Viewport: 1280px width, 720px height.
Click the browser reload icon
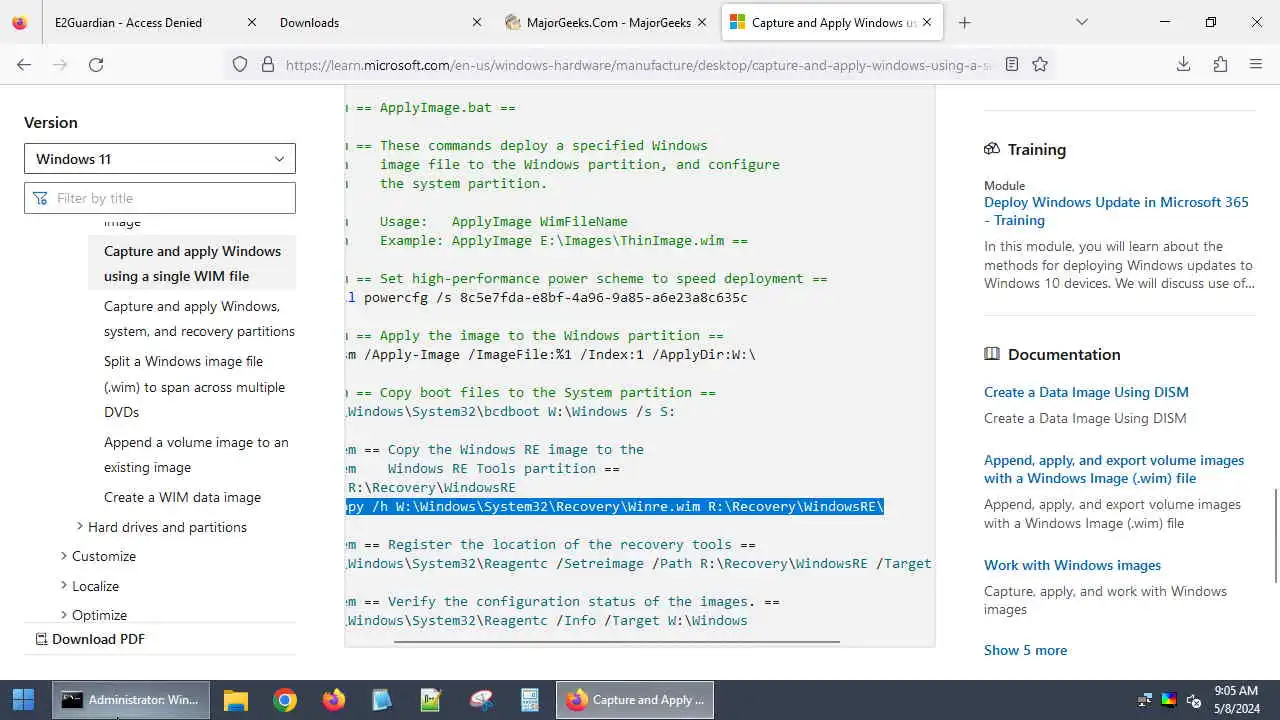click(96, 64)
